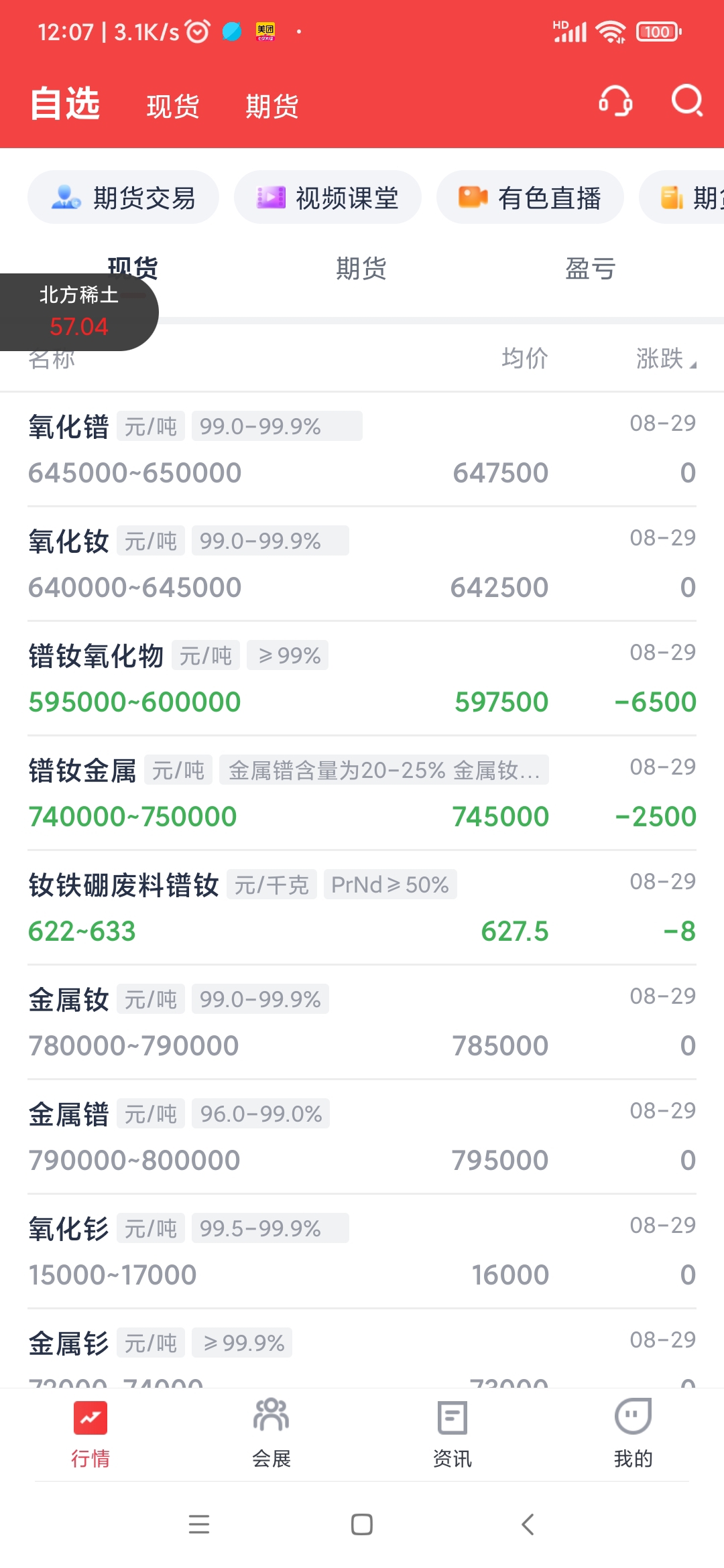Open 有色直播 shortcut button
The height and width of the screenshot is (1568, 724).
[x=530, y=197]
